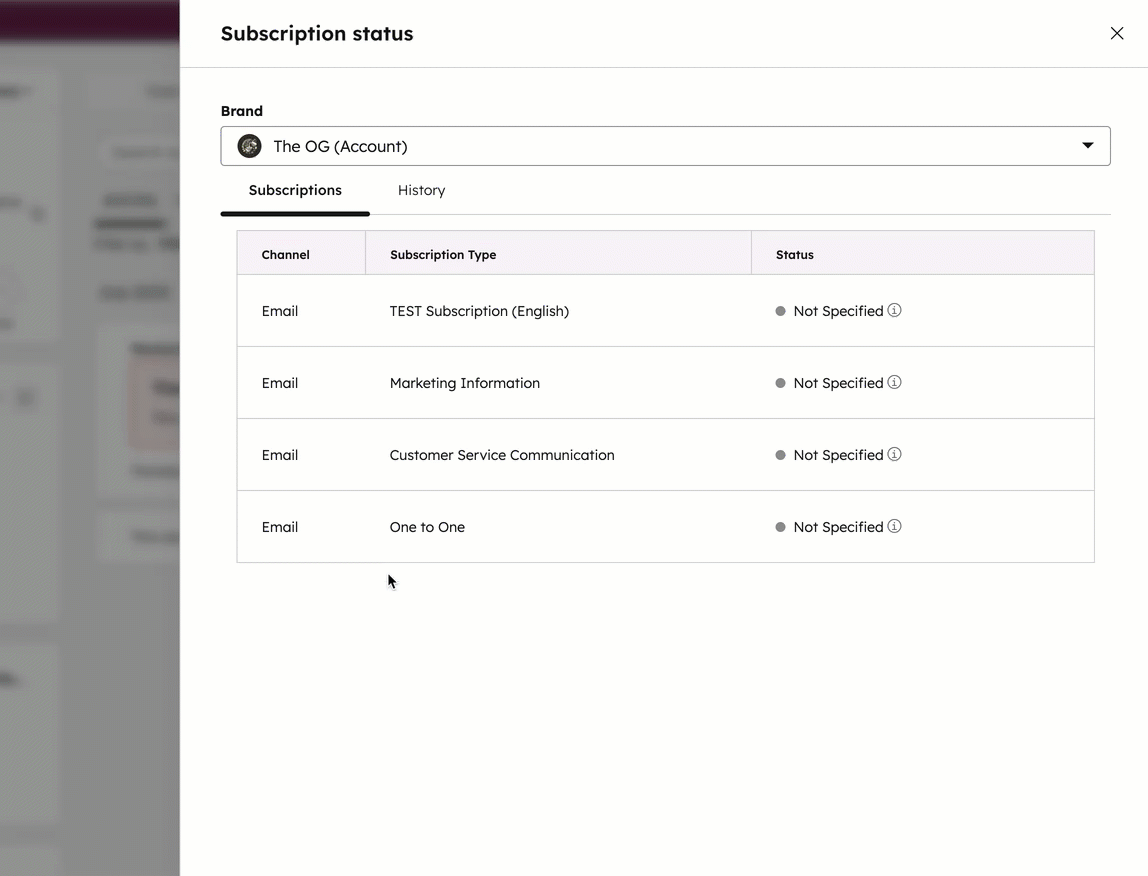1148x876 pixels.
Task: Click the chevron arrow on the Brand selector
Action: pyautogui.click(x=1087, y=146)
